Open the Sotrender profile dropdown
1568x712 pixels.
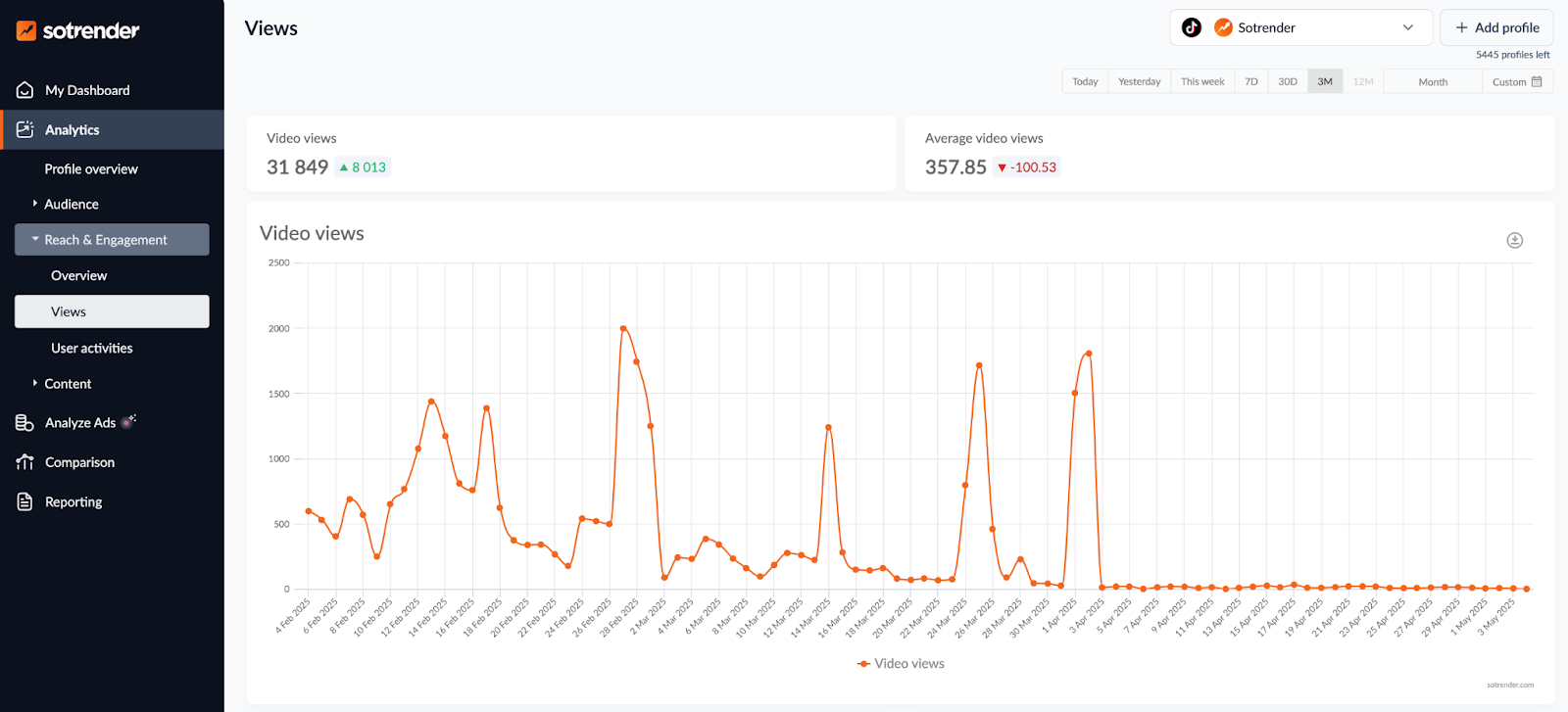coord(1300,27)
